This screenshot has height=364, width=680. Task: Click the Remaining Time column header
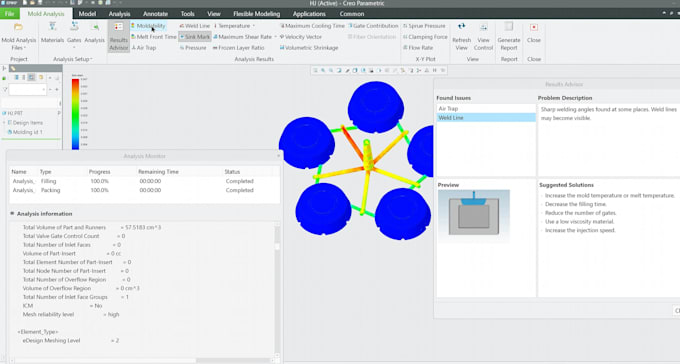click(x=158, y=172)
